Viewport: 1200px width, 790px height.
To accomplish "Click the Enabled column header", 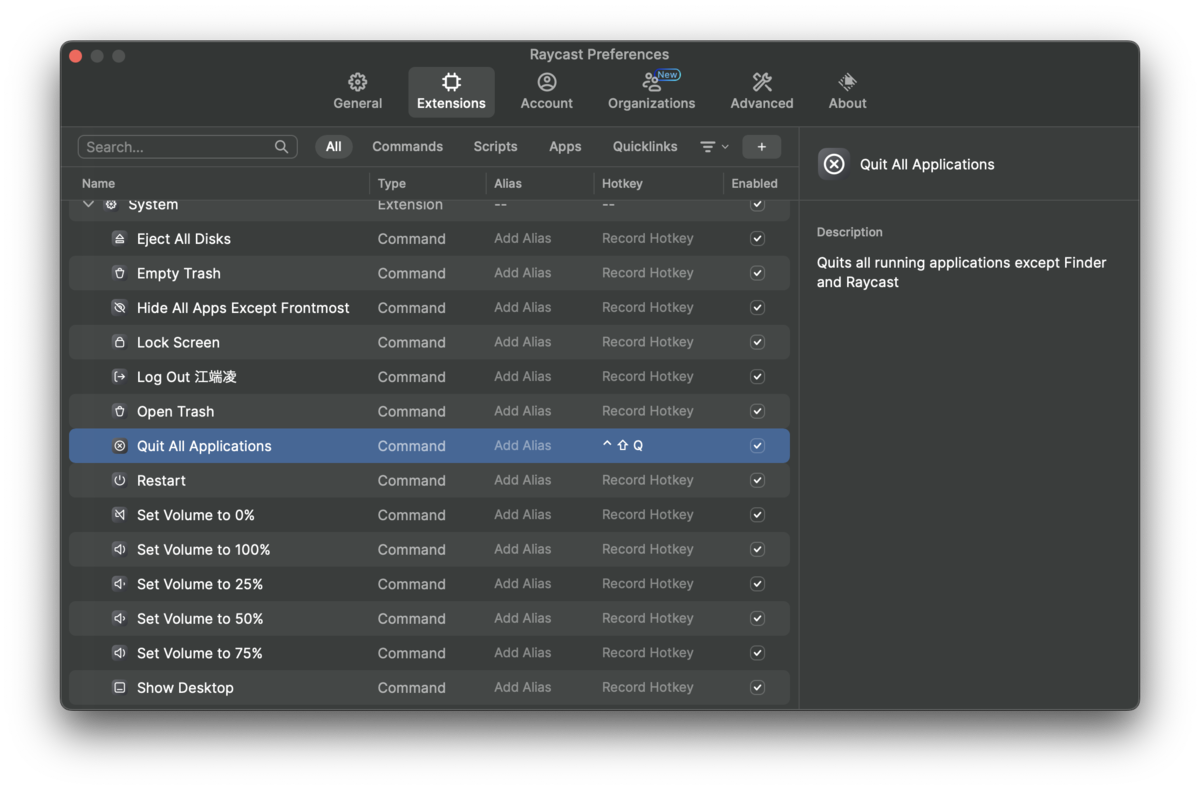I will click(754, 184).
